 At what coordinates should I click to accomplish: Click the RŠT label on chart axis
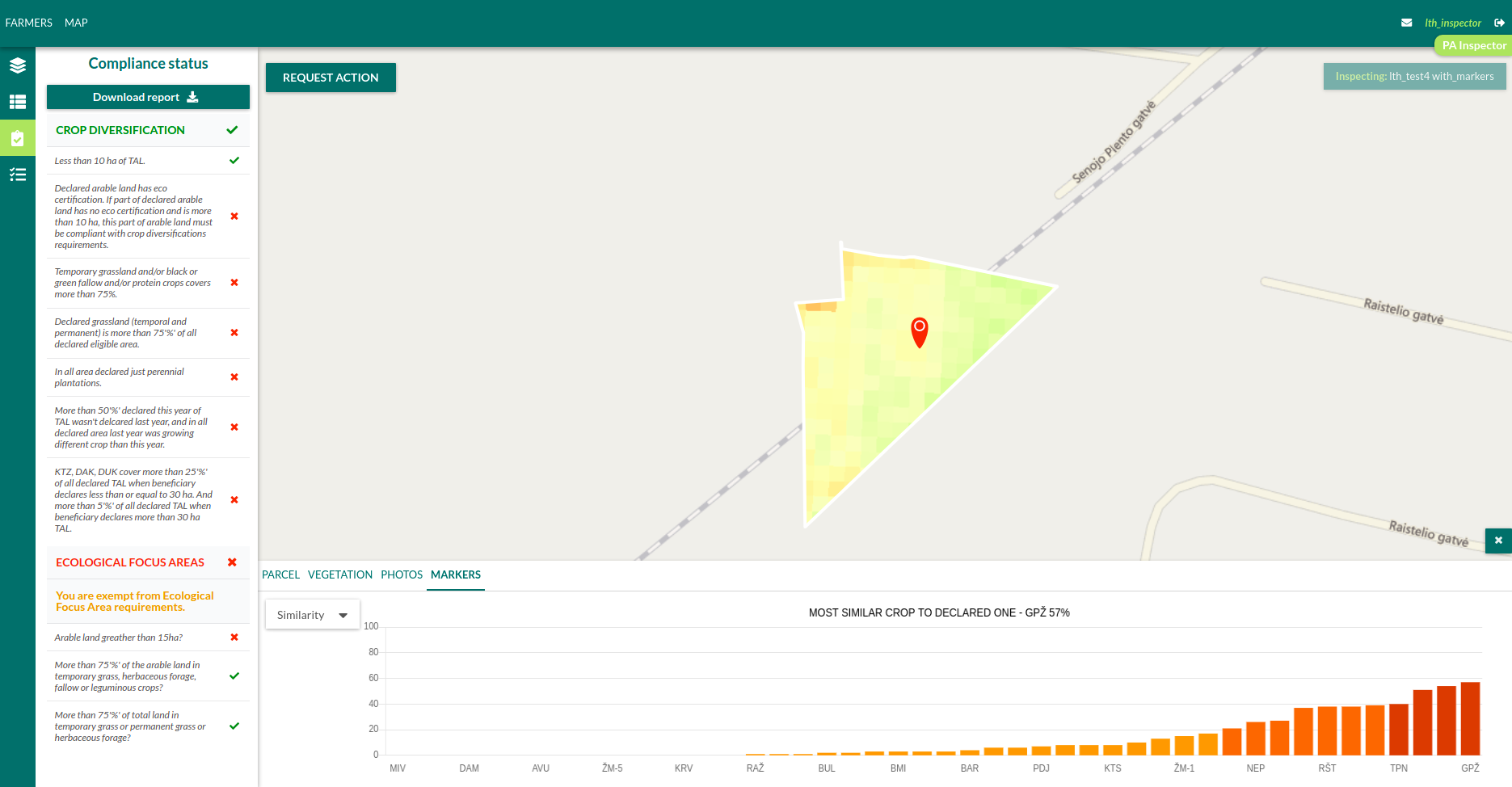pos(1327,768)
